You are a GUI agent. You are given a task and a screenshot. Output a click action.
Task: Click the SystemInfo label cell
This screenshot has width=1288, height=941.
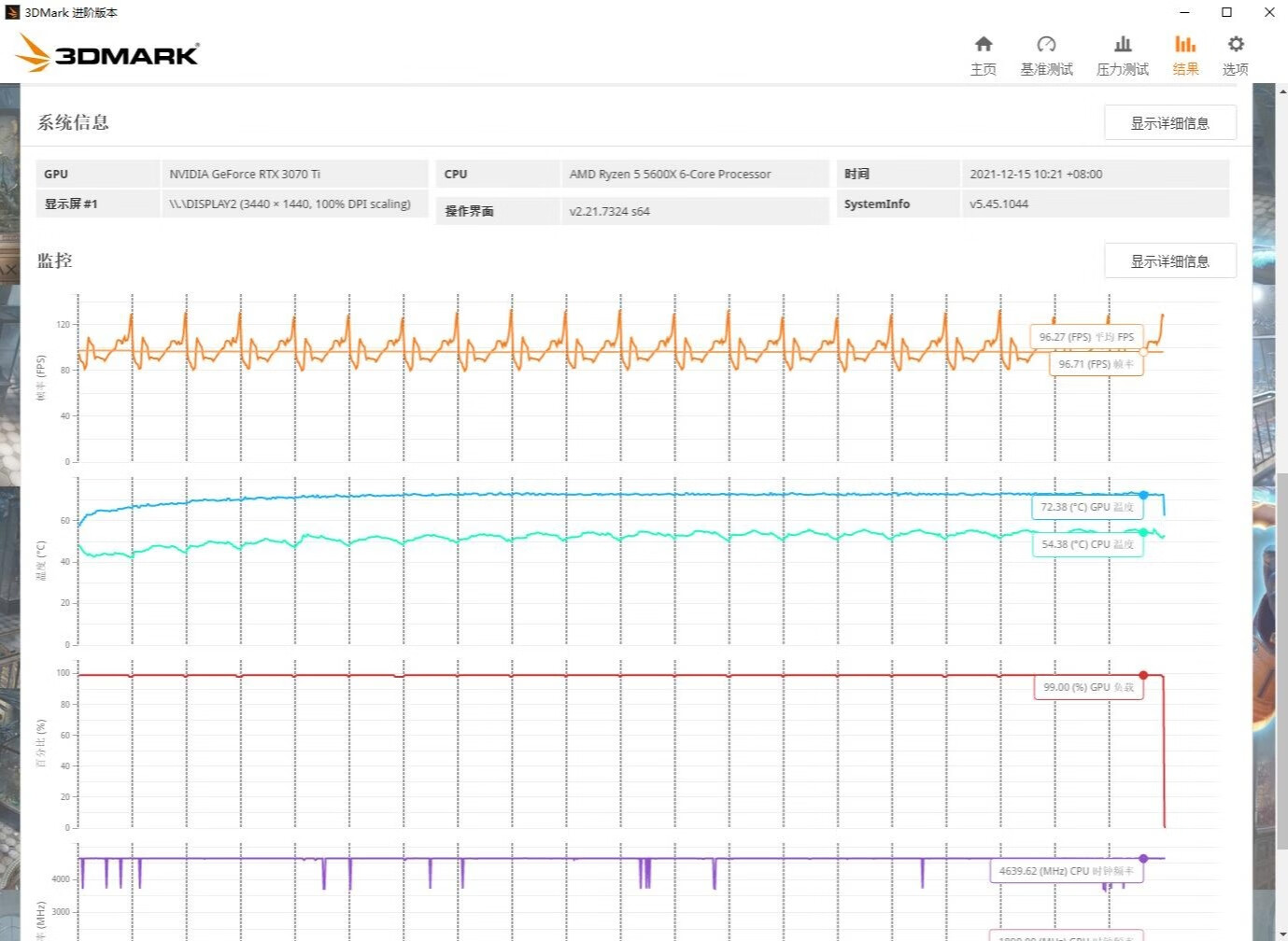[x=898, y=204]
